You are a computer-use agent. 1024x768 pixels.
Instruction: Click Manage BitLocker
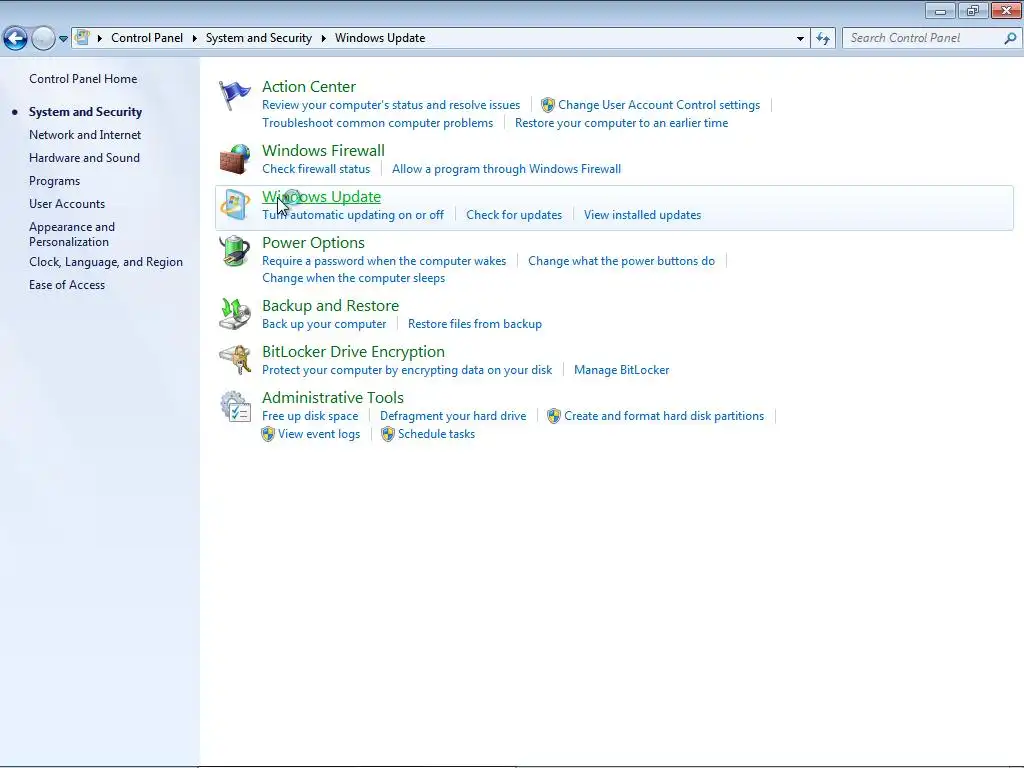[621, 370]
